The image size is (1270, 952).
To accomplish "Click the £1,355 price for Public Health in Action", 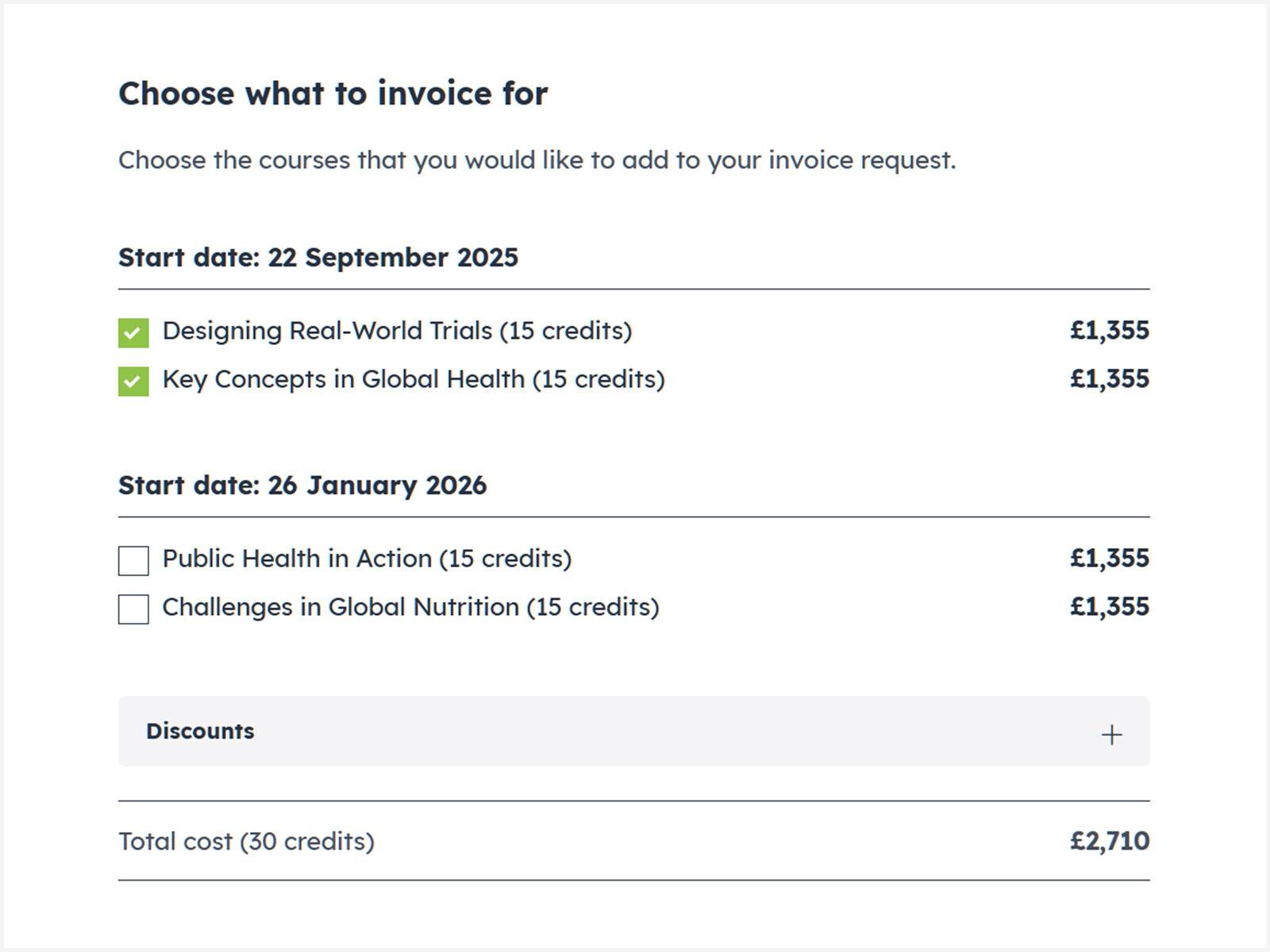I will pyautogui.click(x=1109, y=558).
